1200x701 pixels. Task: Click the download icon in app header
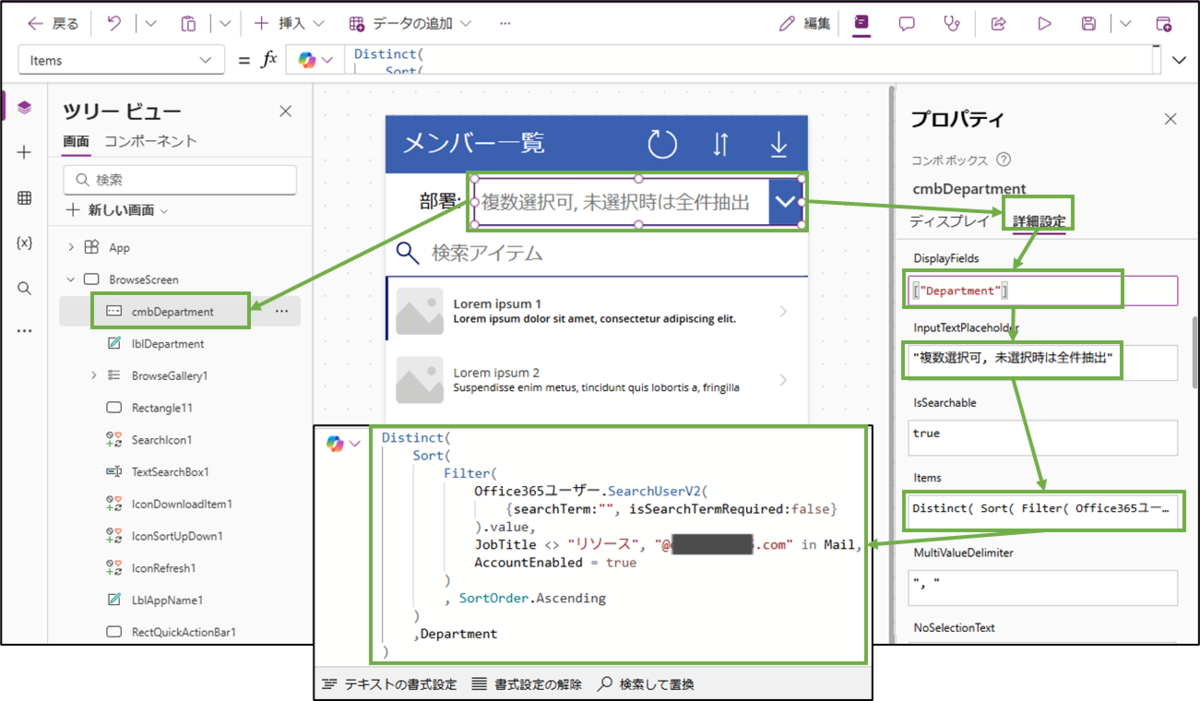[x=778, y=144]
